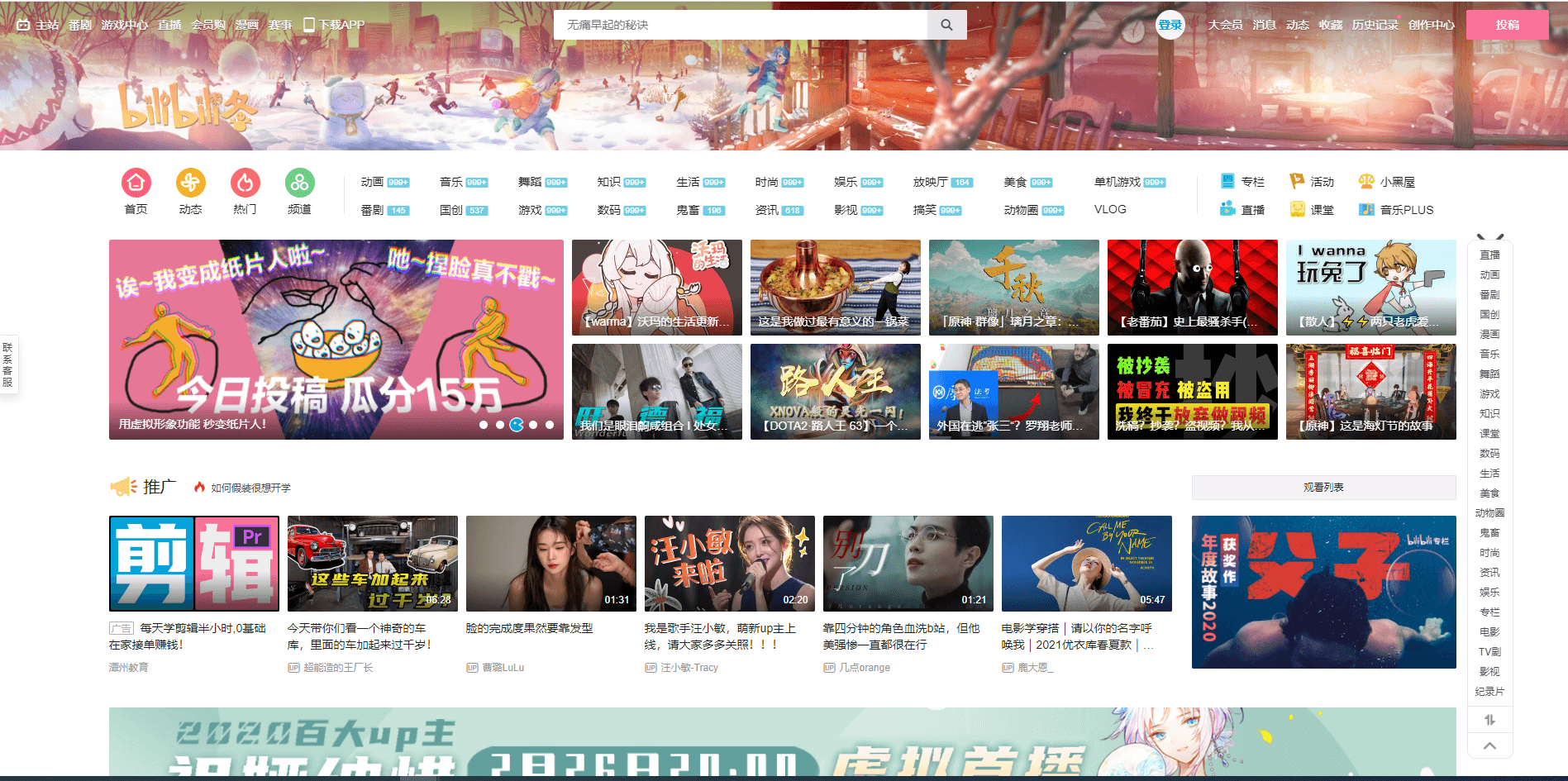Open 纪录片 in side navigation
The width and height of the screenshot is (1568, 781).
coord(1489,691)
